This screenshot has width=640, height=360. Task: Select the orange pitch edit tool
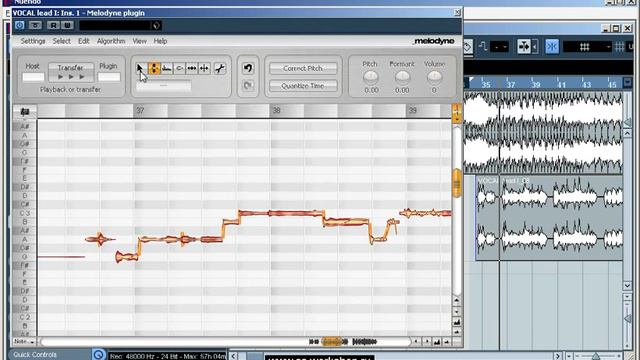154,69
